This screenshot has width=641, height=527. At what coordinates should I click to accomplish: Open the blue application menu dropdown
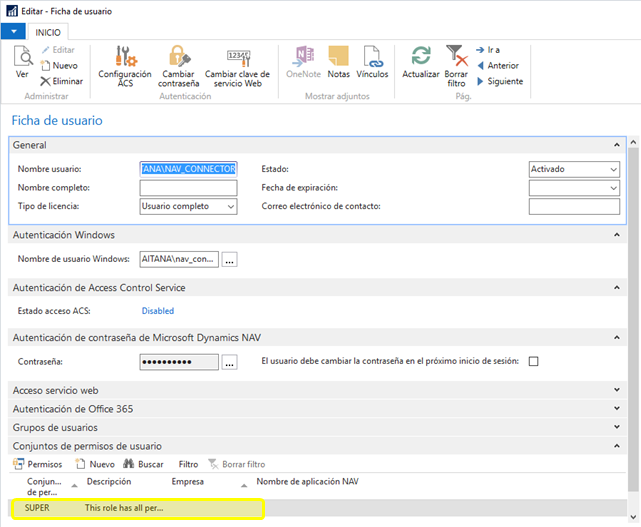click(x=13, y=31)
